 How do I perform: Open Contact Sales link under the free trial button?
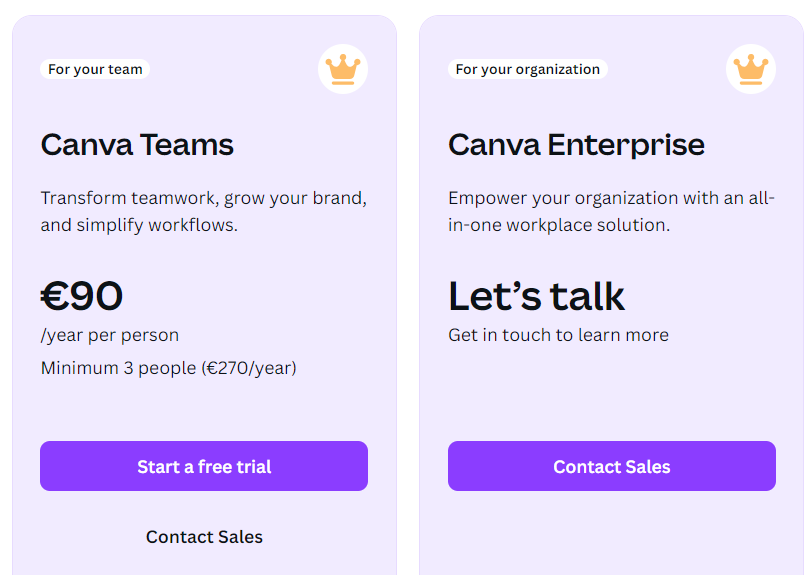point(204,537)
